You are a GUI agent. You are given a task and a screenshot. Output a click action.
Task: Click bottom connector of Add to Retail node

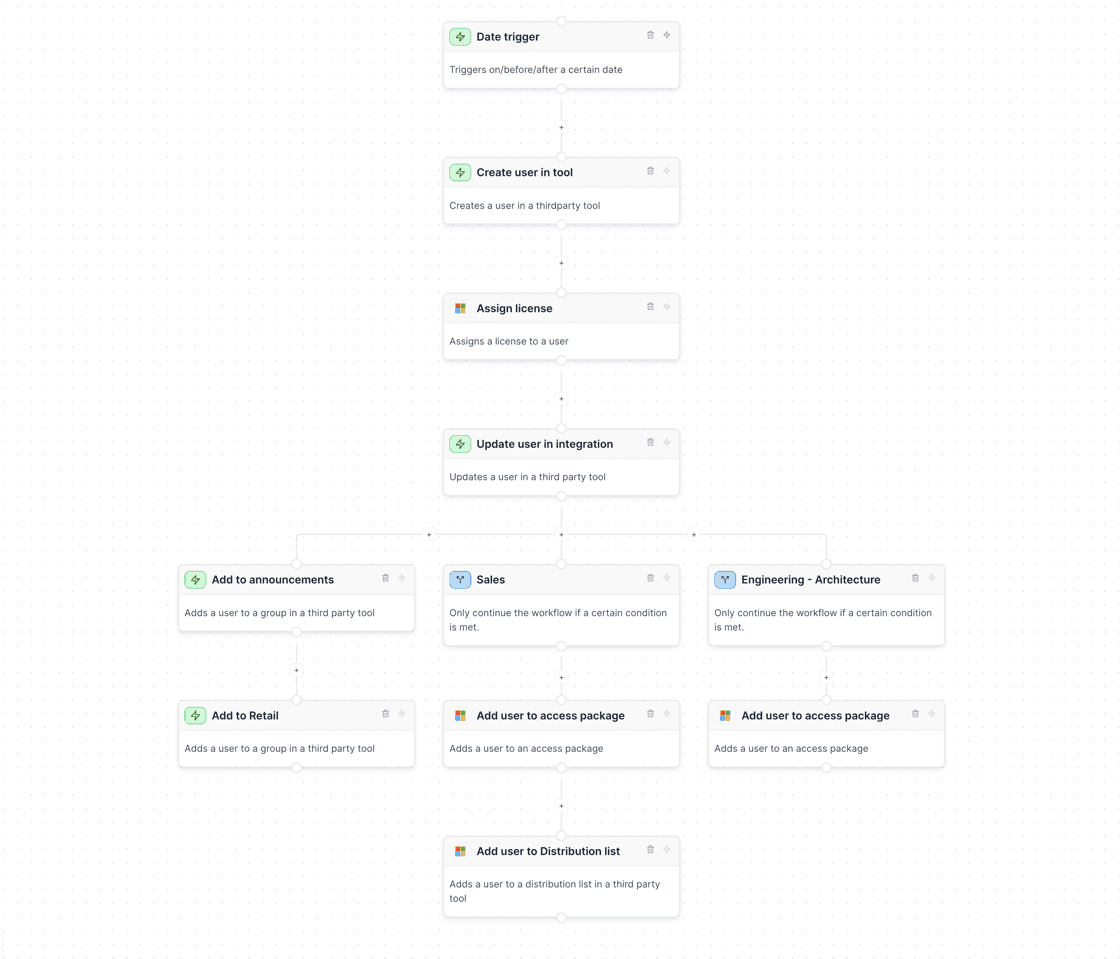tap(296, 768)
